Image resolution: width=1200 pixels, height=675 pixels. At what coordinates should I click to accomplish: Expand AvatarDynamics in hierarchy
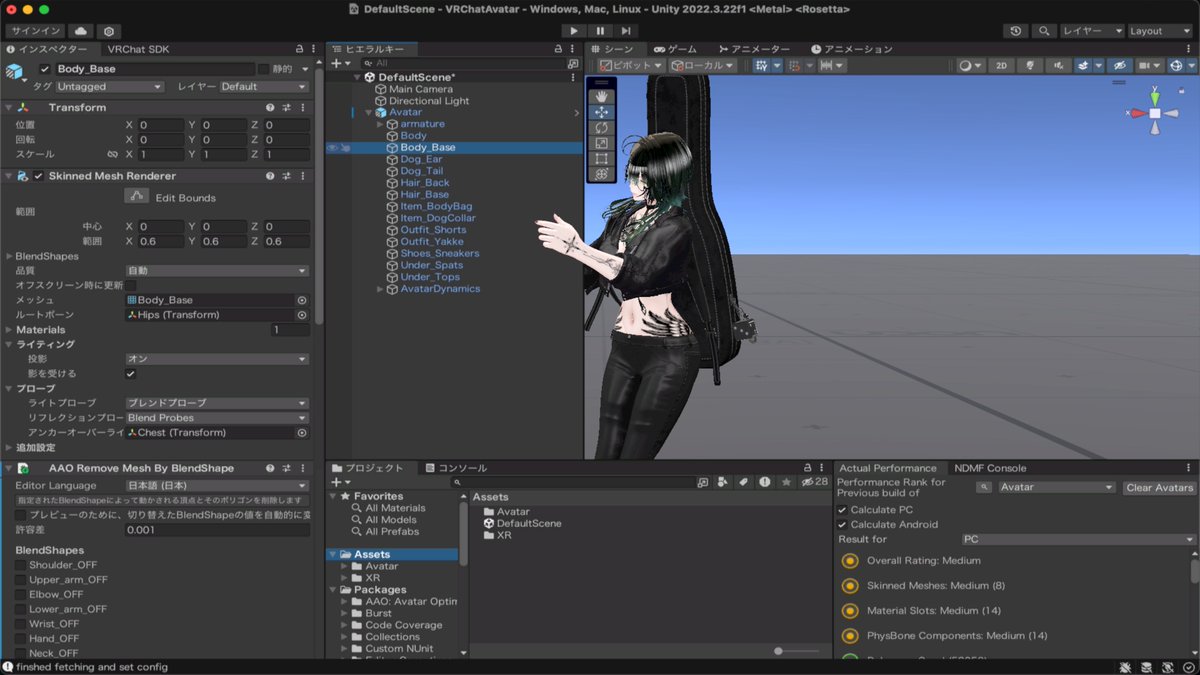point(380,289)
